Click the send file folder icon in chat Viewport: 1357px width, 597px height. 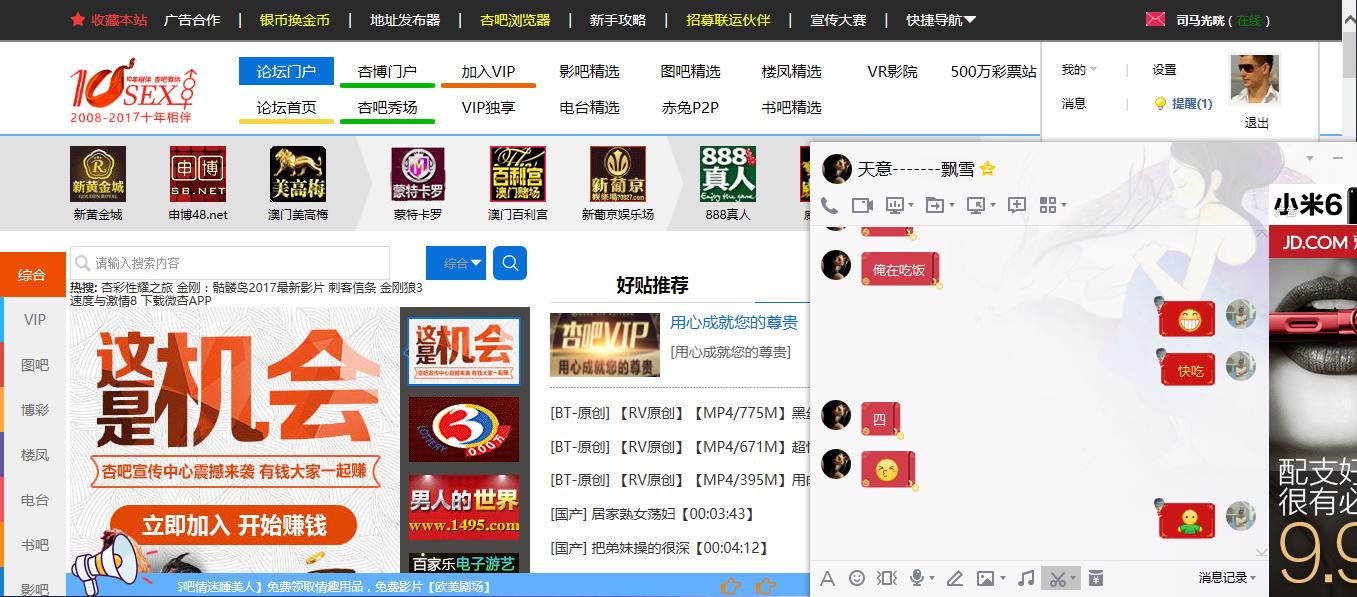(935, 205)
